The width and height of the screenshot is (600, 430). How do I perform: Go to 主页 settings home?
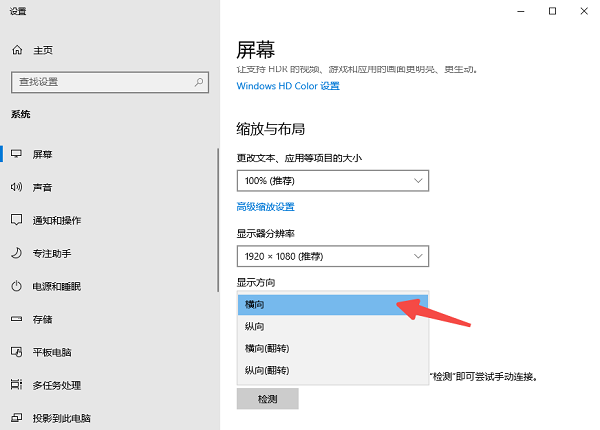43,50
